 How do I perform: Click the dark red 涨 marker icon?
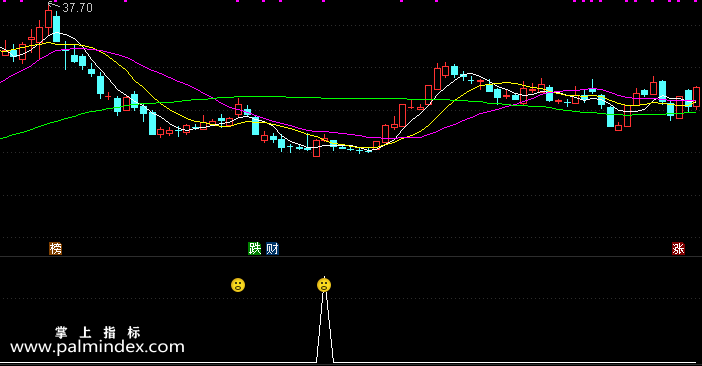click(678, 248)
